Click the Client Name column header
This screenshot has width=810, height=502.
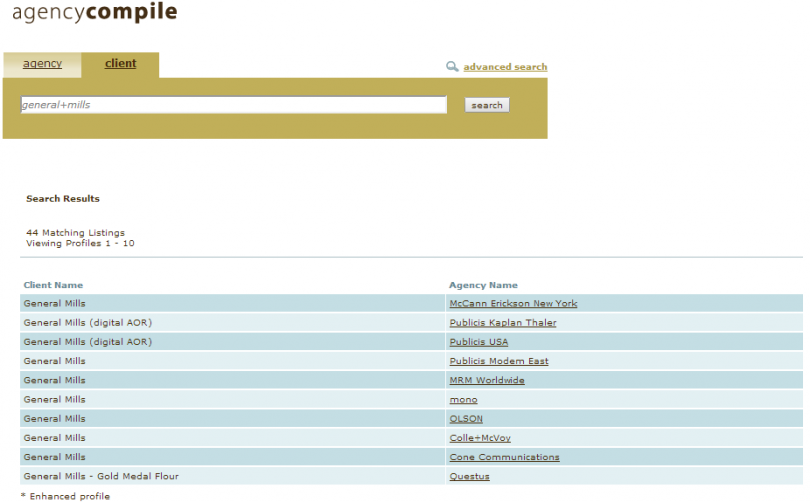pos(53,285)
